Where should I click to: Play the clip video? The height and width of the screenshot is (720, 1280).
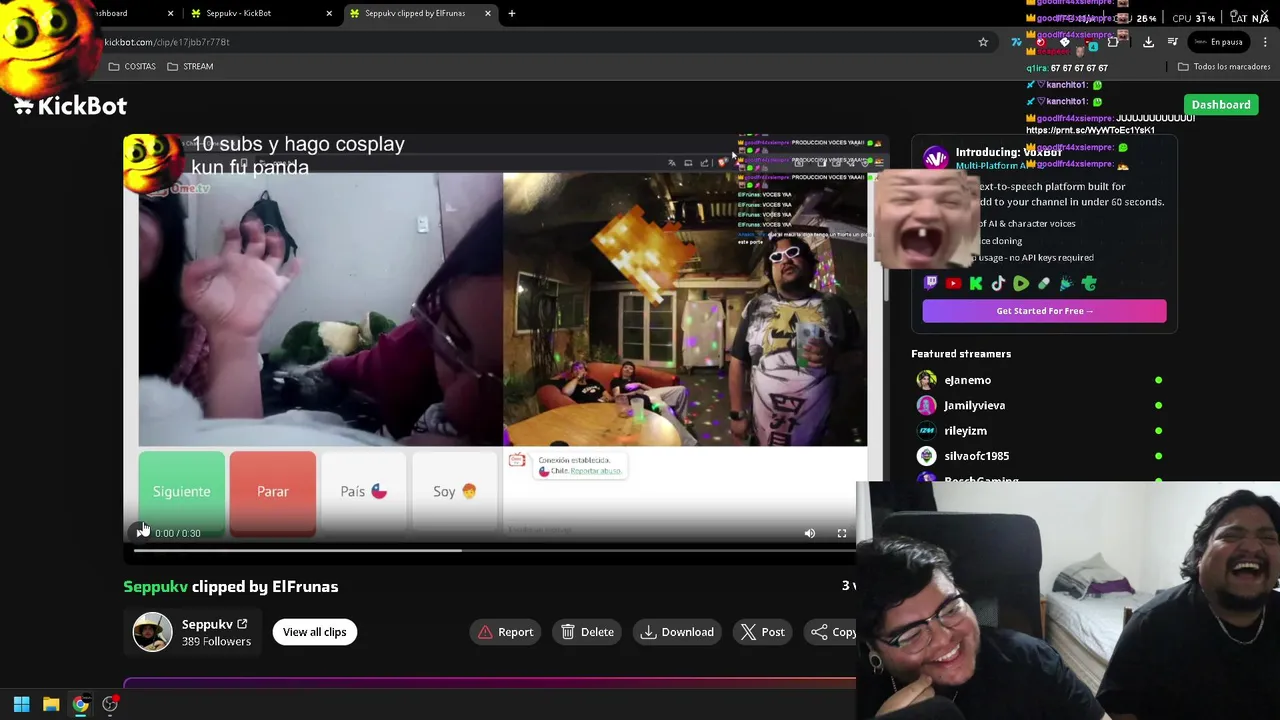(x=140, y=533)
